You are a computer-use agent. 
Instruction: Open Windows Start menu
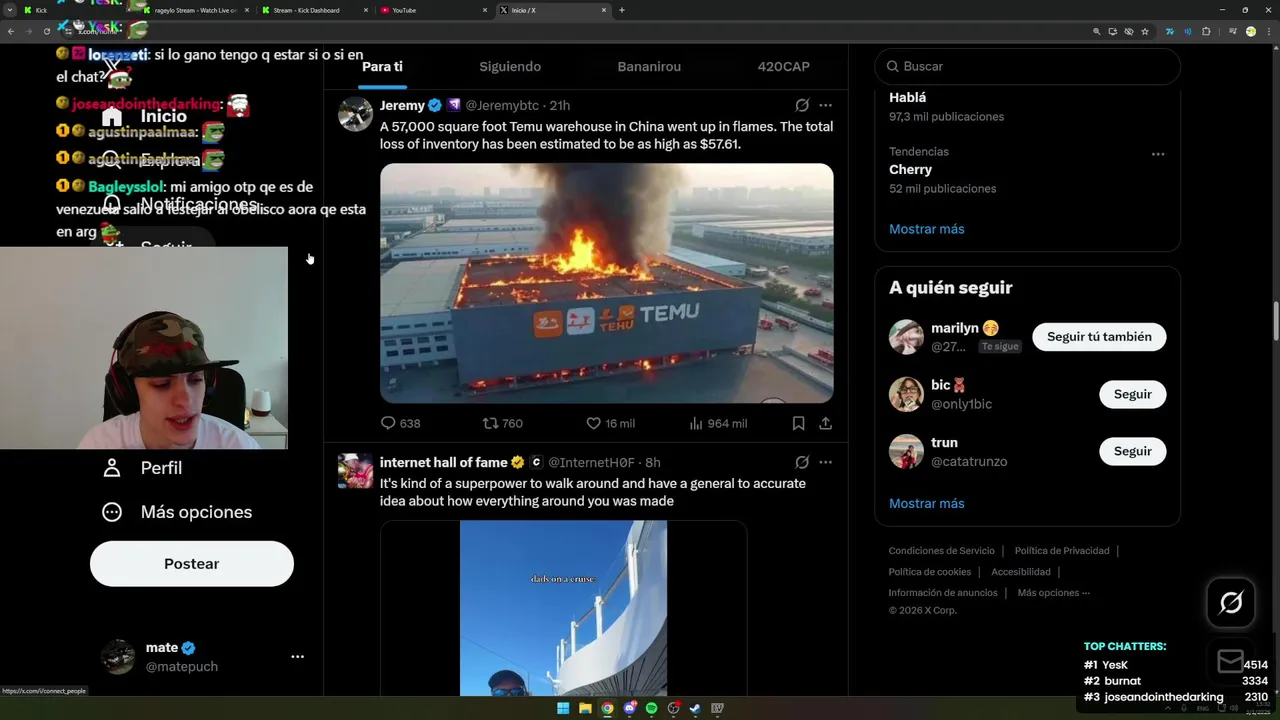[563, 708]
